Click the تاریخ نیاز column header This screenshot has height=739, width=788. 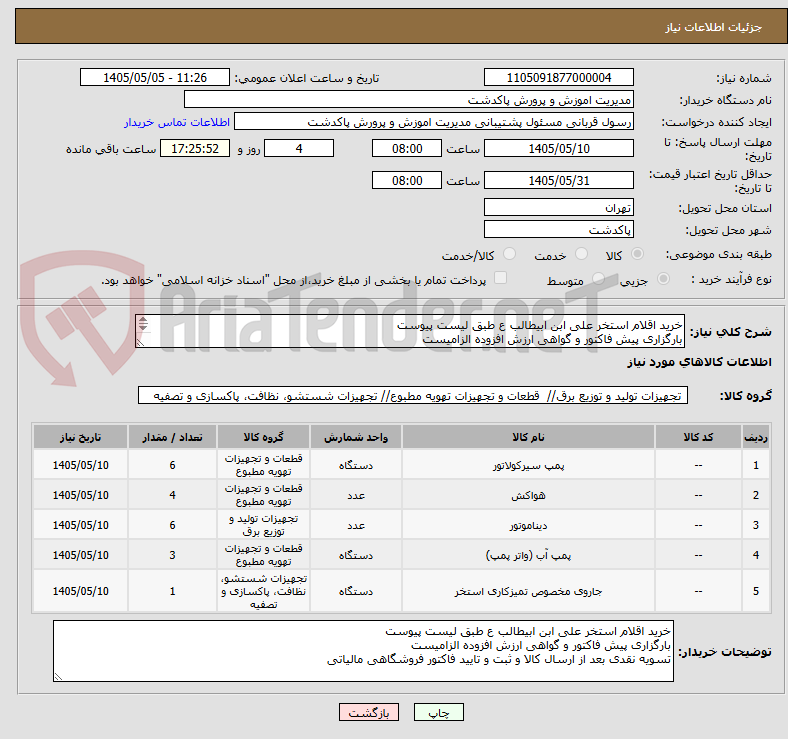pyautogui.click(x=80, y=437)
